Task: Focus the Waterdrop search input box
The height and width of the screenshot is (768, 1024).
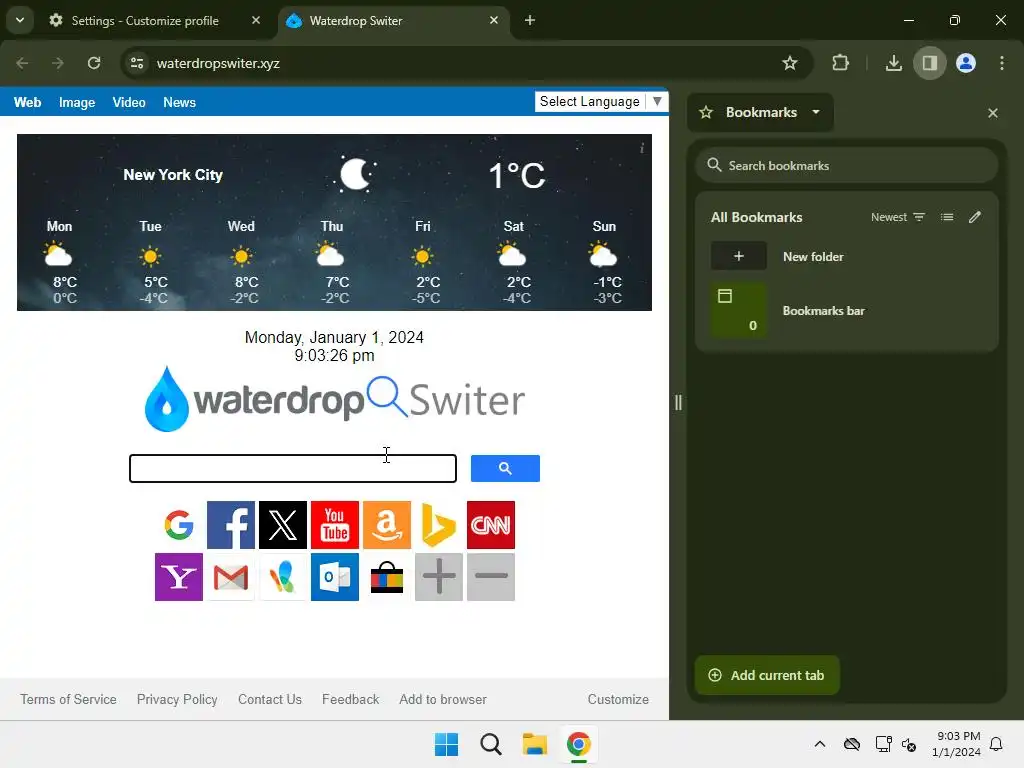Action: [x=293, y=468]
